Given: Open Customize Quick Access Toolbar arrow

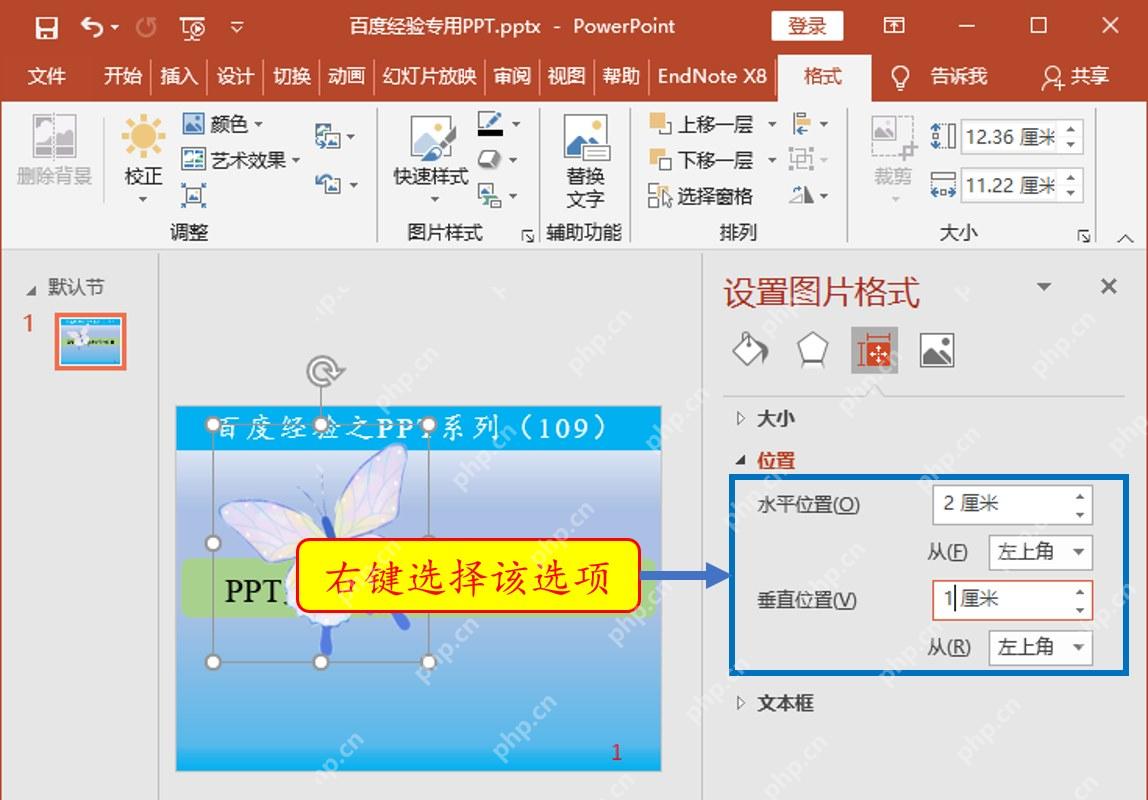Looking at the screenshot, I should coord(236,28).
